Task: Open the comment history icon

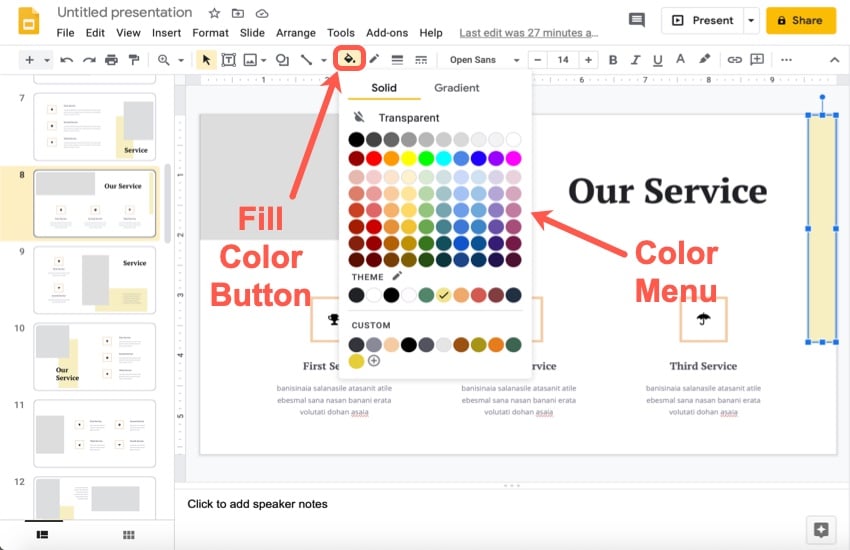Action: tap(636, 20)
